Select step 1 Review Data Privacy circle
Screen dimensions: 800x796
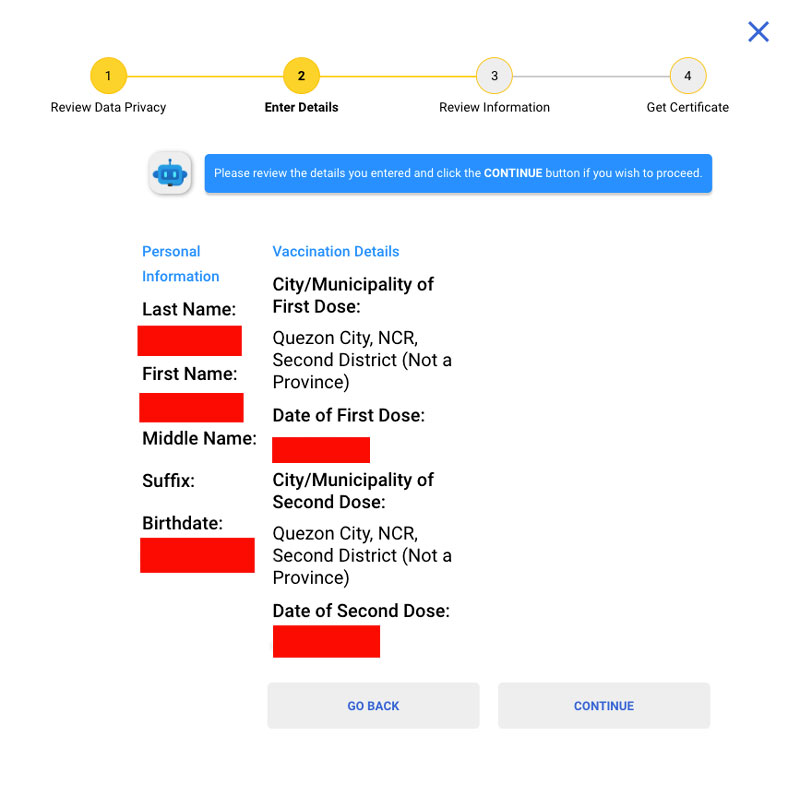click(x=108, y=75)
